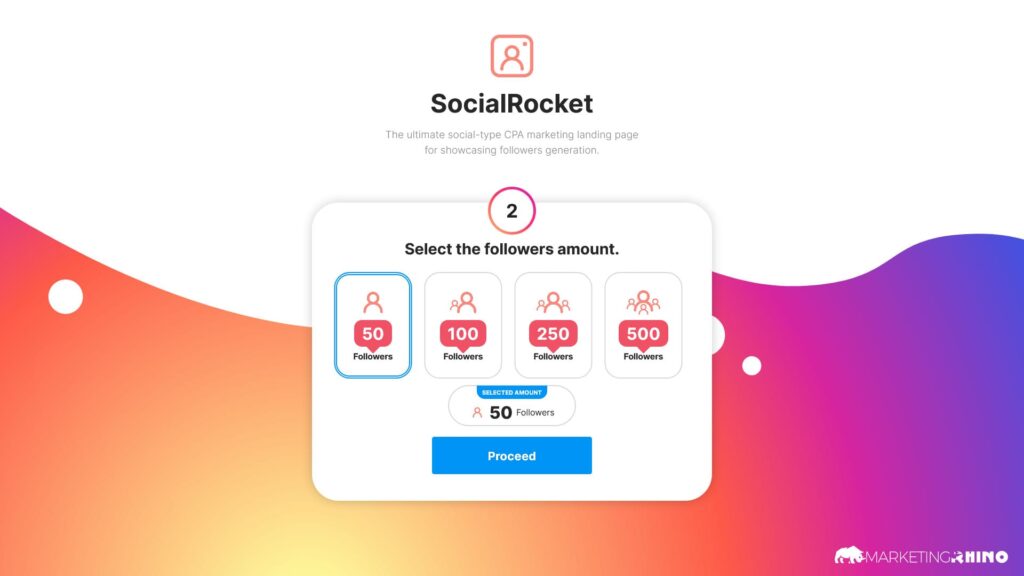Click the small person icon beside selected 50
The image size is (1024, 576).
point(477,413)
